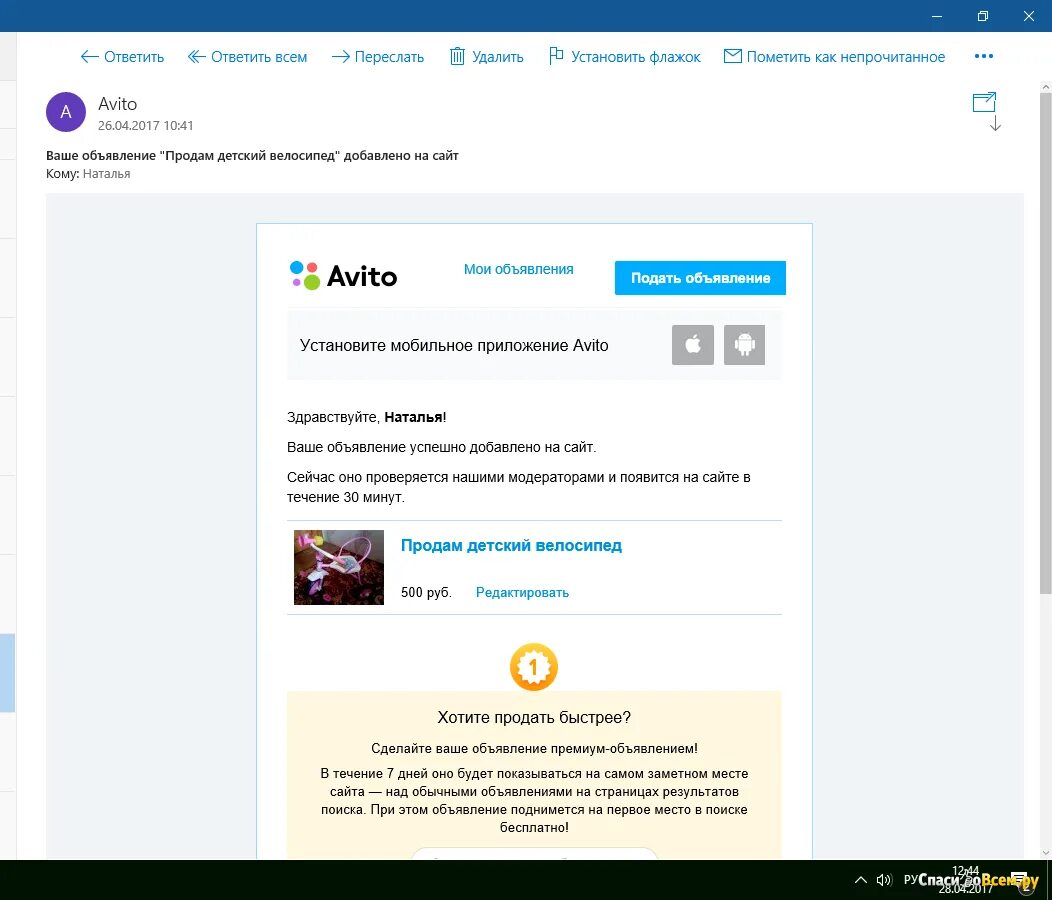Download the Avito iOS app via Apple icon

tap(692, 345)
